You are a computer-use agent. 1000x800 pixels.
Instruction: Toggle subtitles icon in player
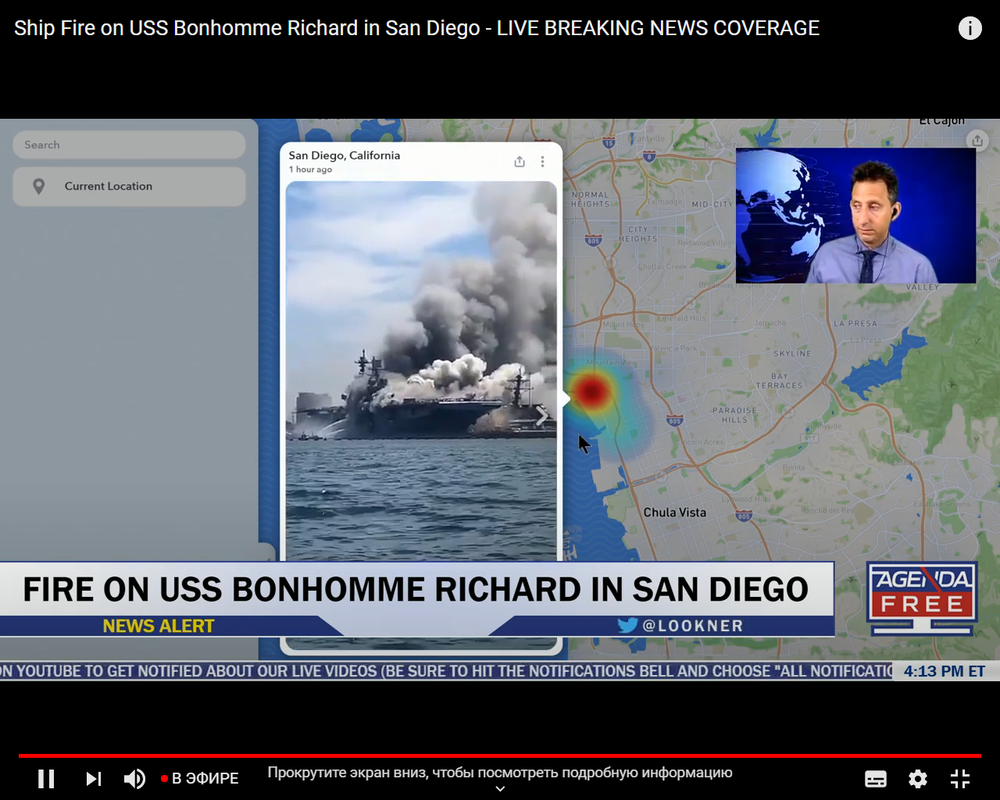pyautogui.click(x=875, y=779)
